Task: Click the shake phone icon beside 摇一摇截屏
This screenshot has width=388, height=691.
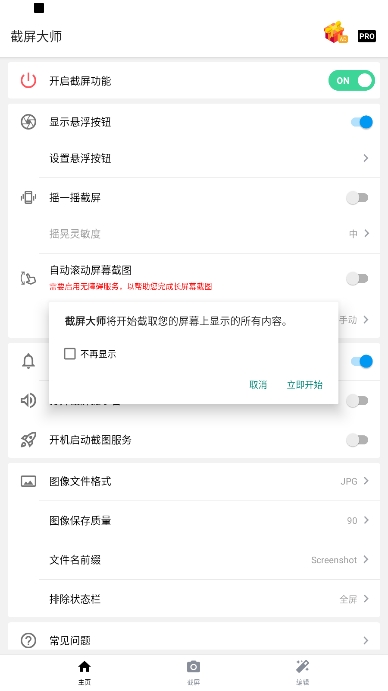Action: click(28, 197)
